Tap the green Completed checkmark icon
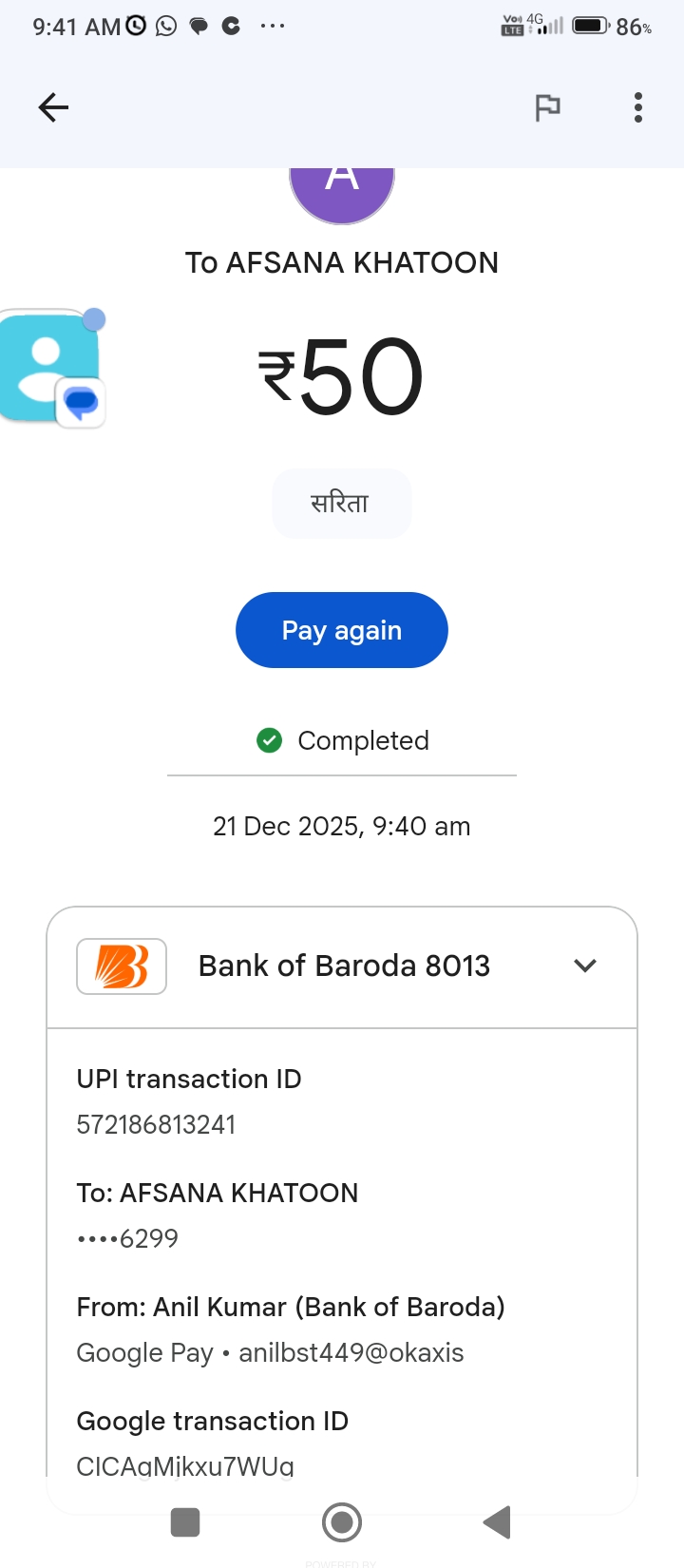 [270, 740]
